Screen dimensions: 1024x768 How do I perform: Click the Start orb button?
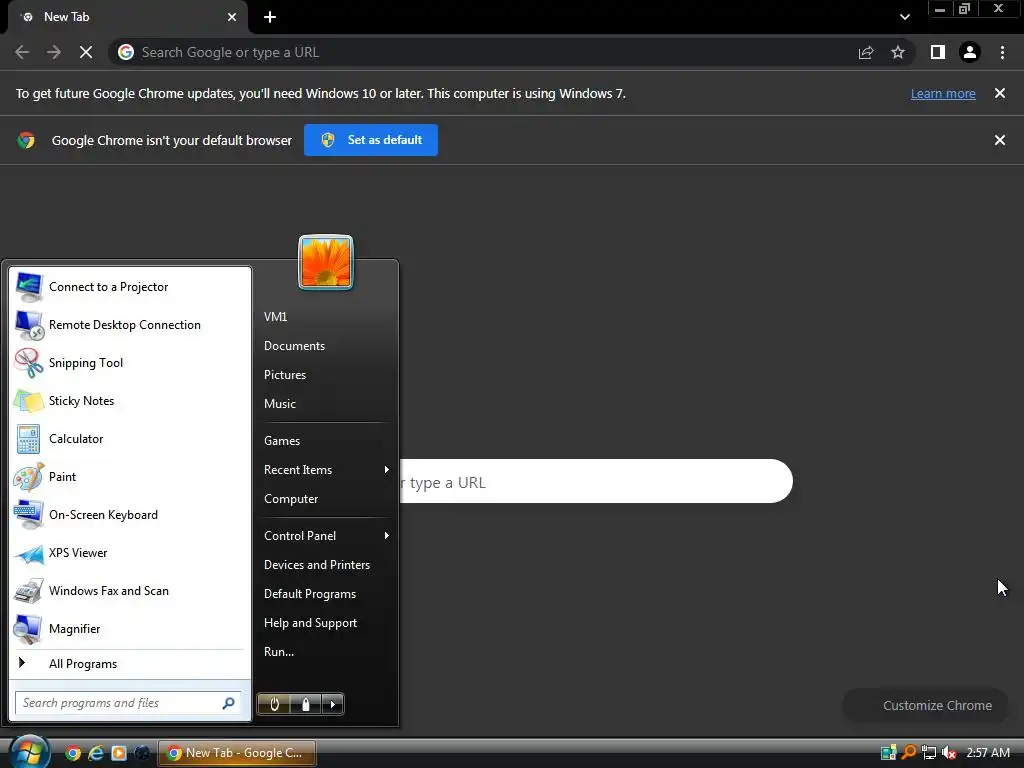click(28, 752)
